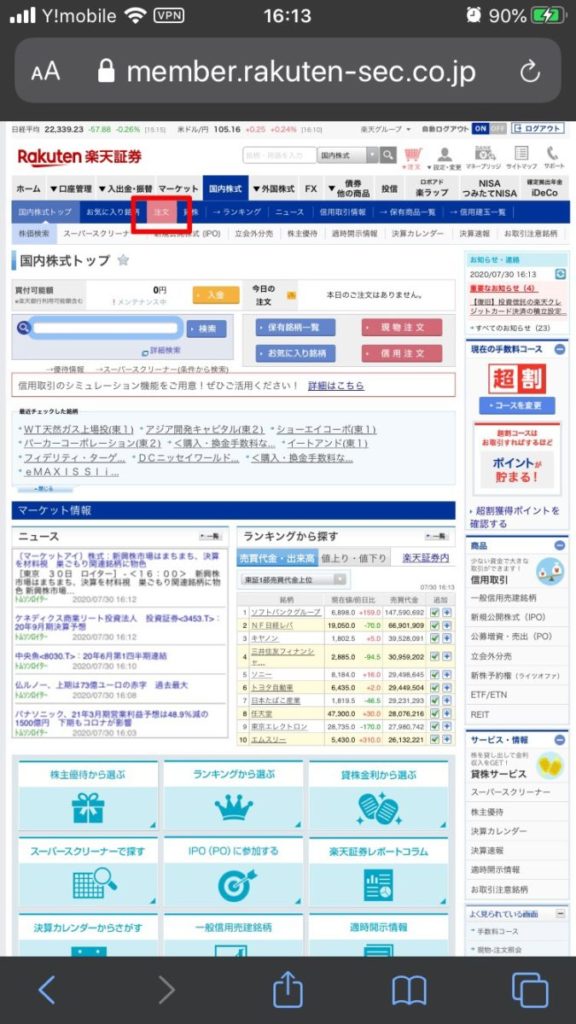The image size is (576, 1024).
Task: Open the 国内株式 search category dropdown
Action: pos(347,155)
